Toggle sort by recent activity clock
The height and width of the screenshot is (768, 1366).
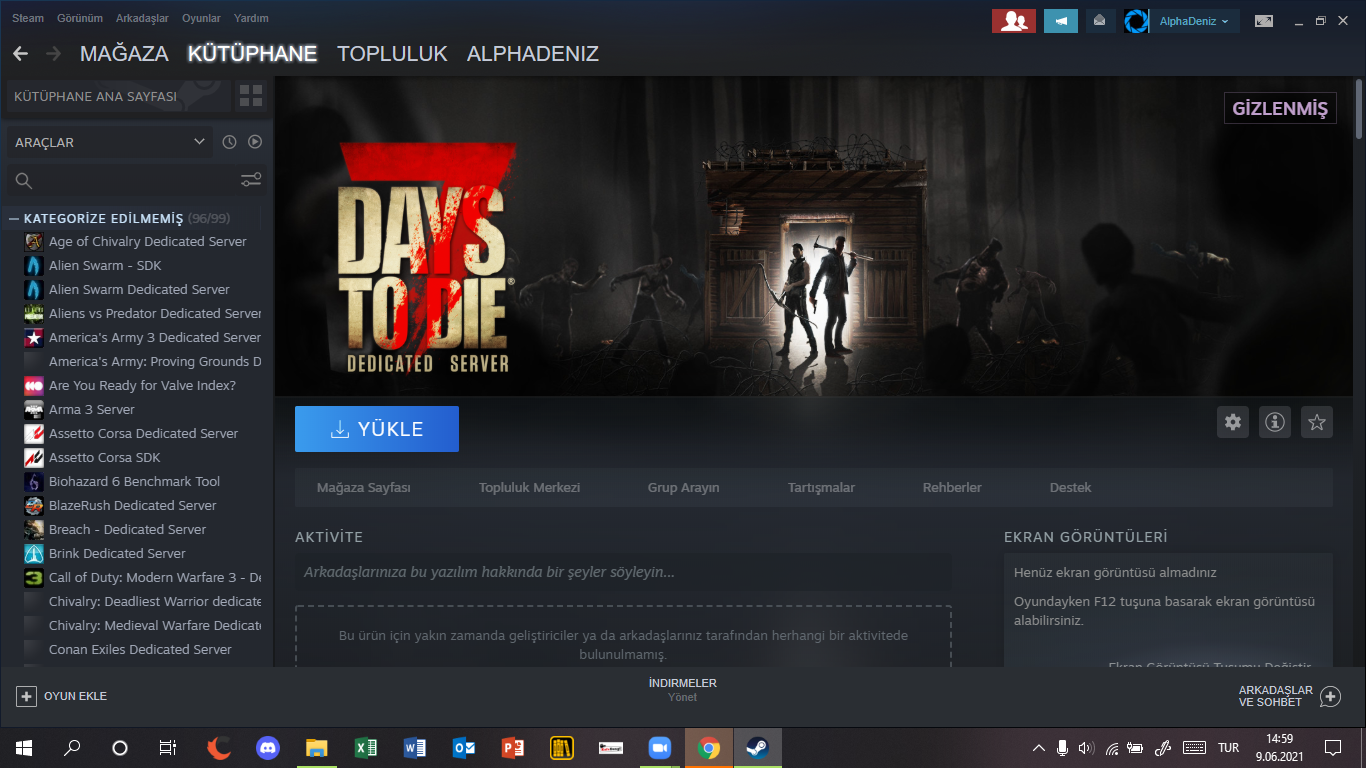click(x=229, y=142)
